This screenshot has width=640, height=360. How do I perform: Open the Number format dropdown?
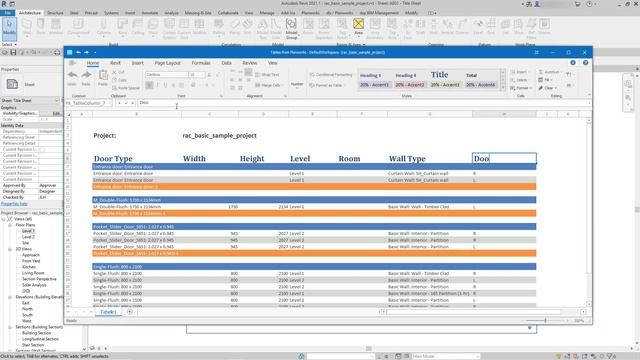(297, 84)
